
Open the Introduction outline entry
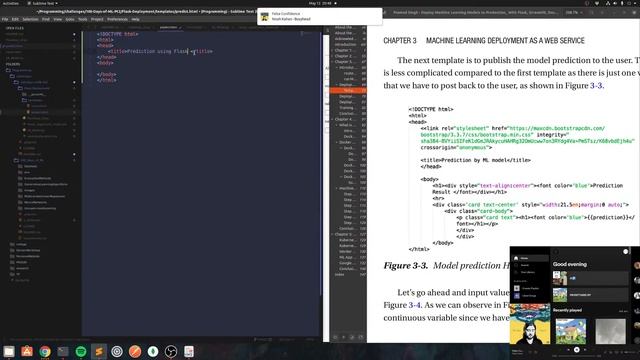click(x=345, y=44)
